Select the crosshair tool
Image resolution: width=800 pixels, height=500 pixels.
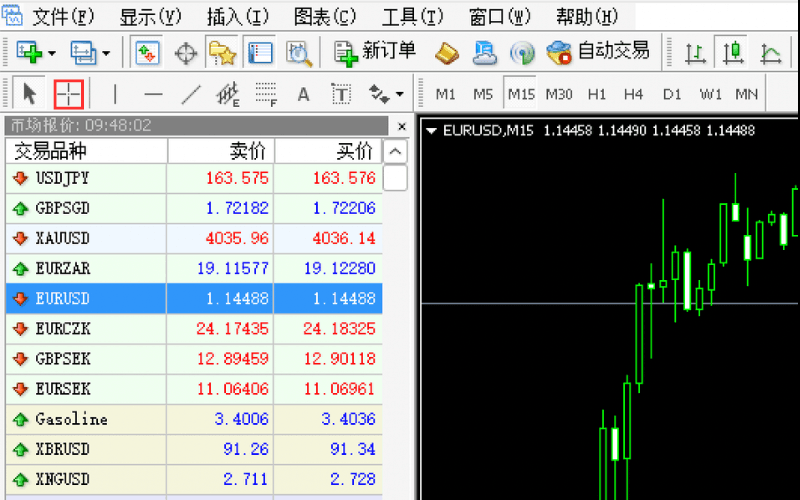(68, 94)
